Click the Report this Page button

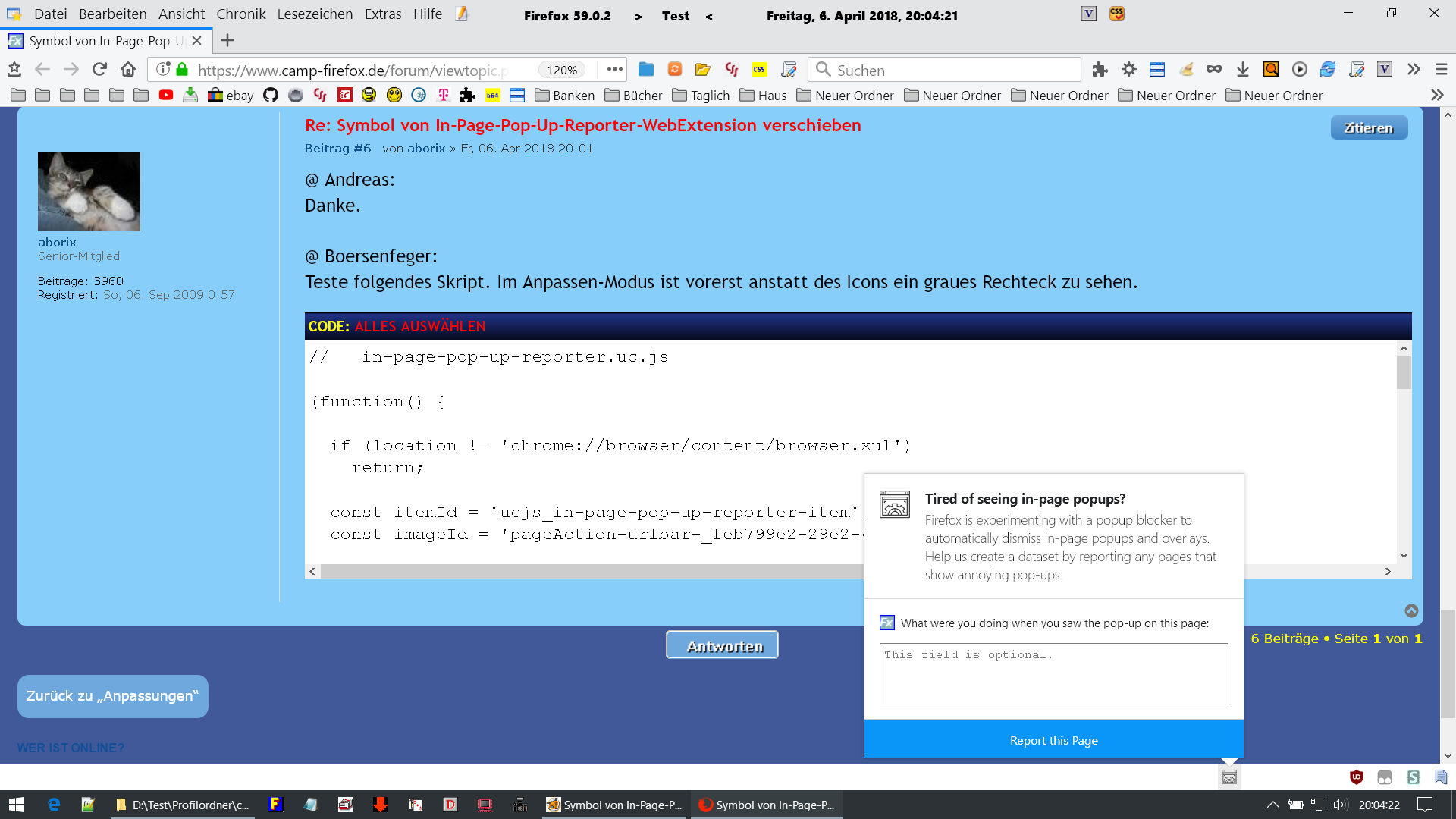click(1053, 740)
